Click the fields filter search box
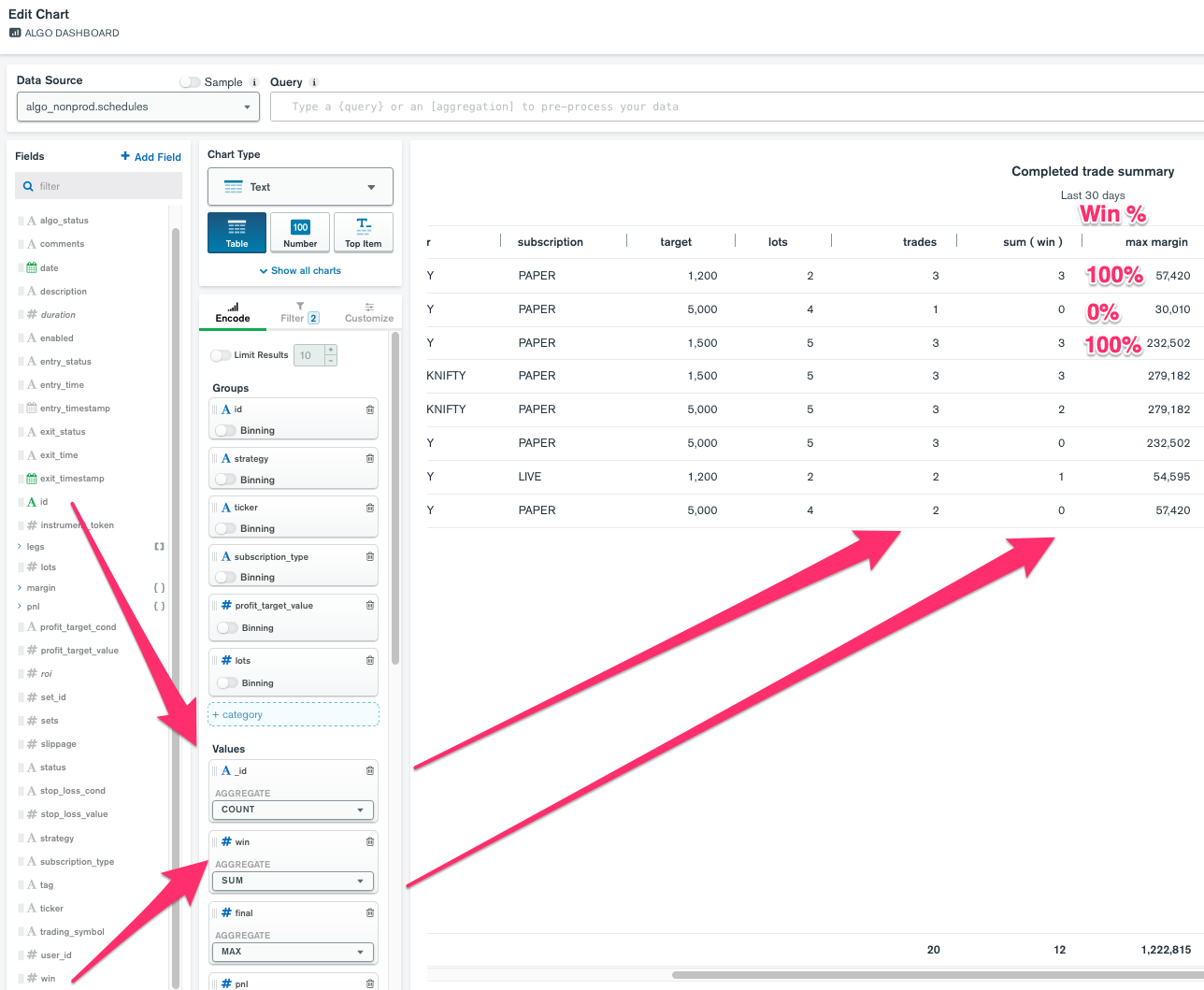The width and height of the screenshot is (1204, 990). [x=99, y=186]
